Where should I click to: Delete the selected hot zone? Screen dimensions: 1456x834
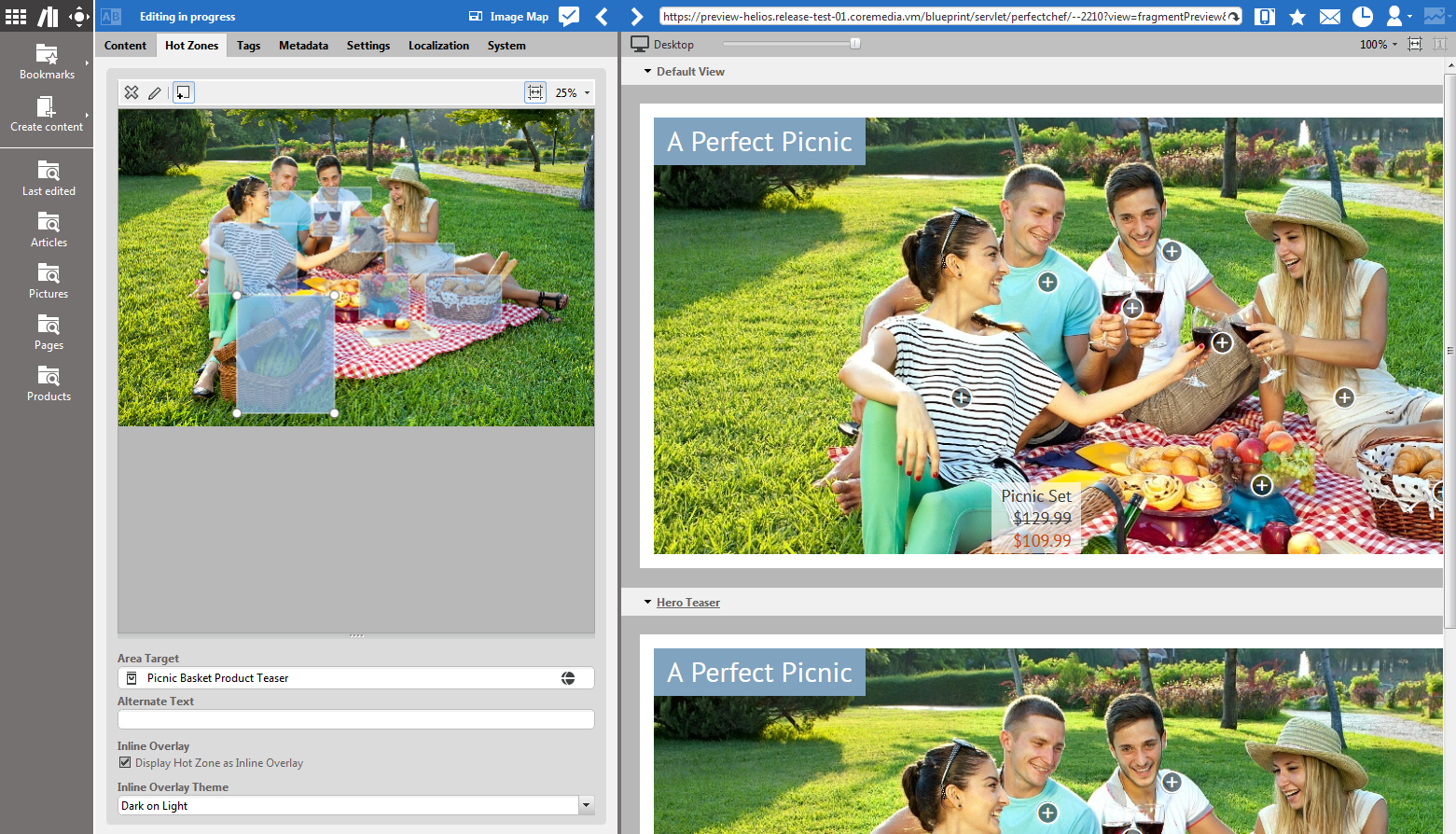132,92
